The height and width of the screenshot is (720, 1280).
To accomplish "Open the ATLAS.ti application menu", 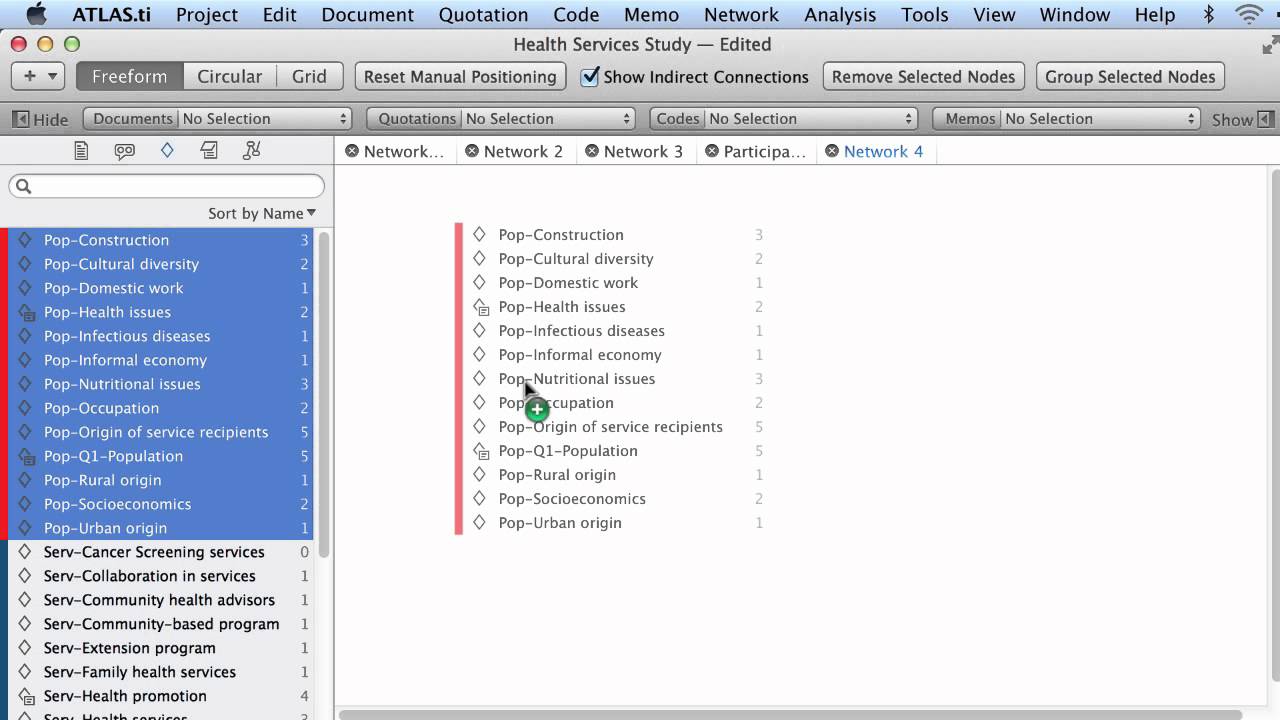I will (x=112, y=14).
